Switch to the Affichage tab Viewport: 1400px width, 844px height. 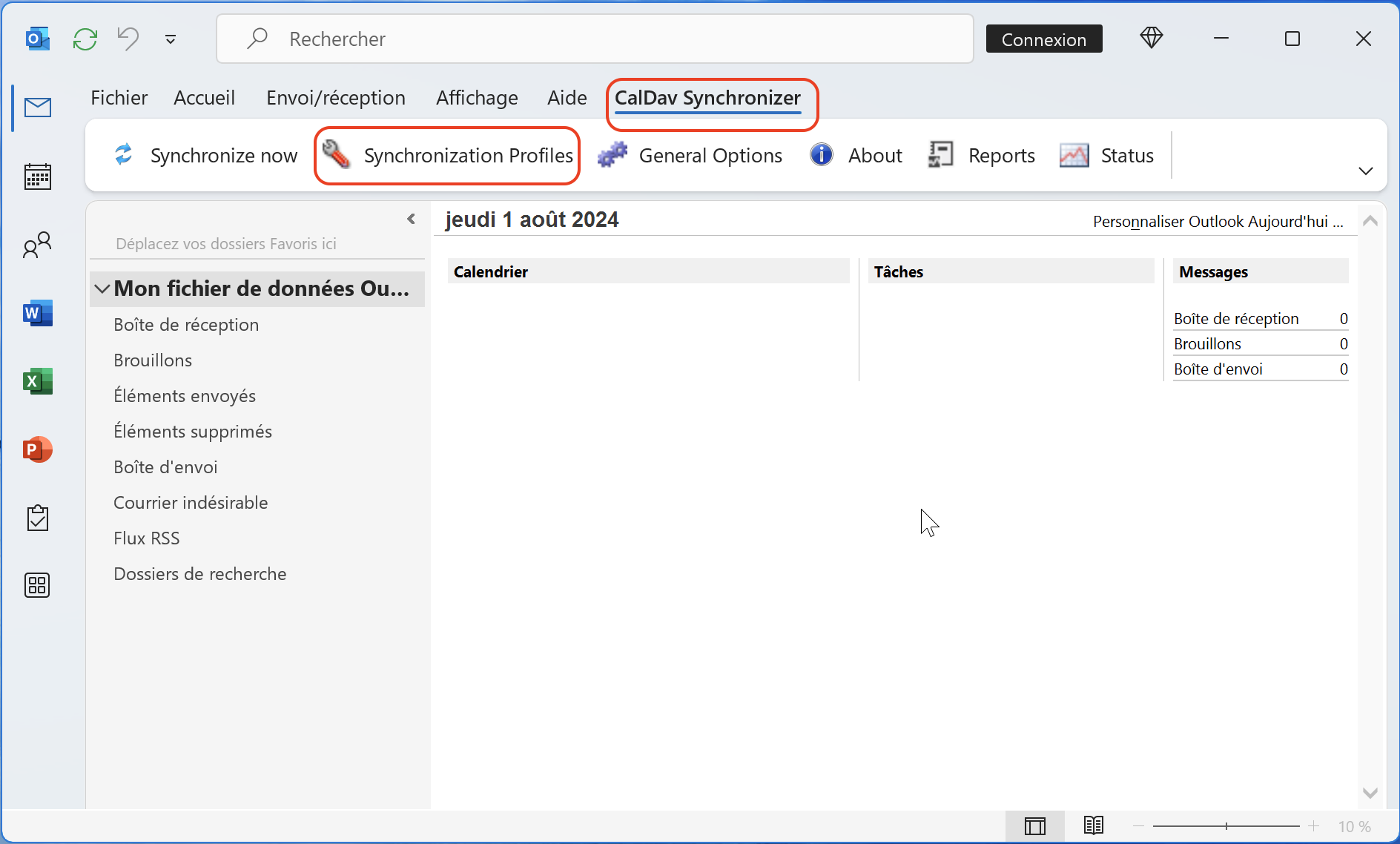point(477,98)
